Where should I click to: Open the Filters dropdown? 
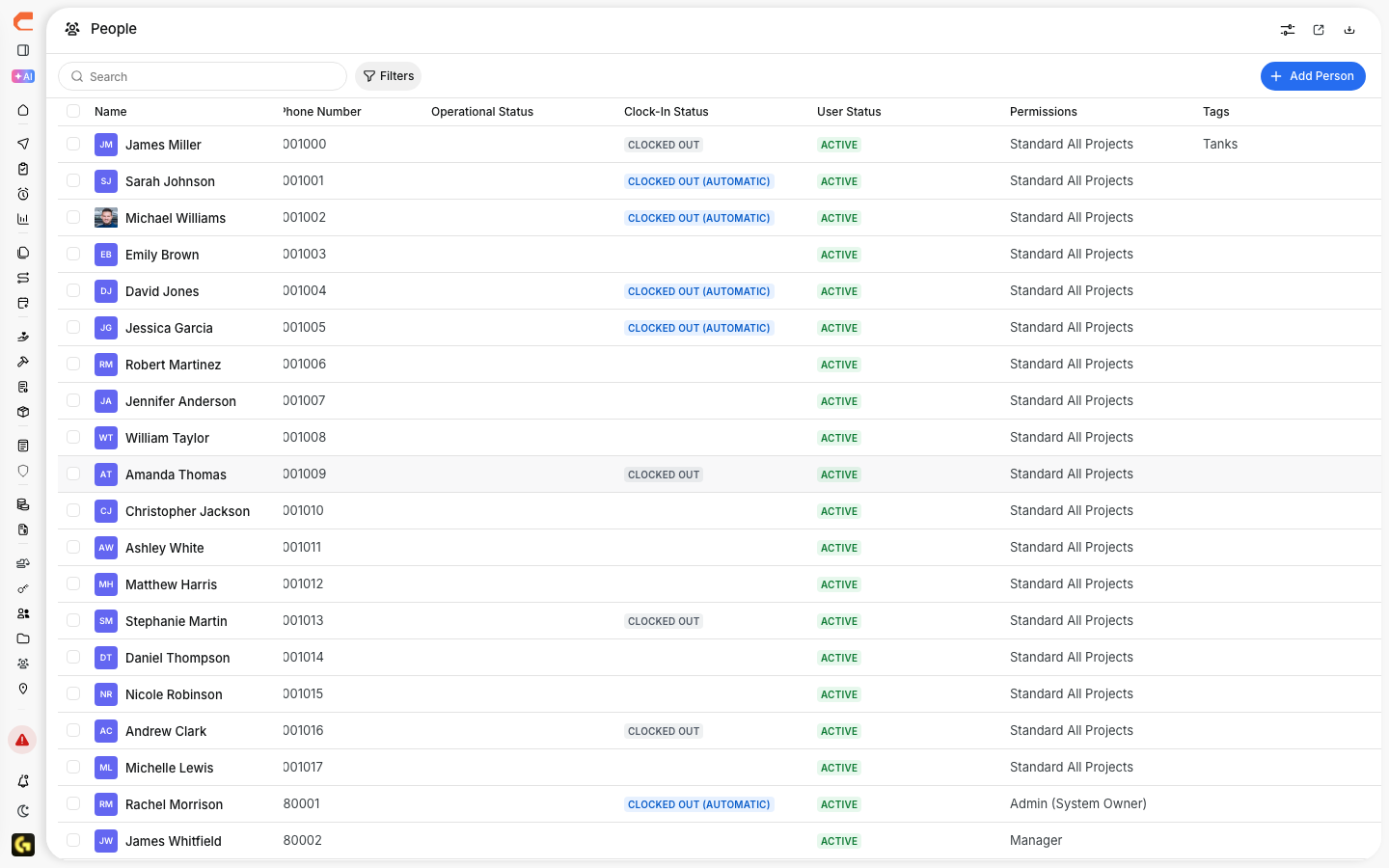click(x=388, y=76)
